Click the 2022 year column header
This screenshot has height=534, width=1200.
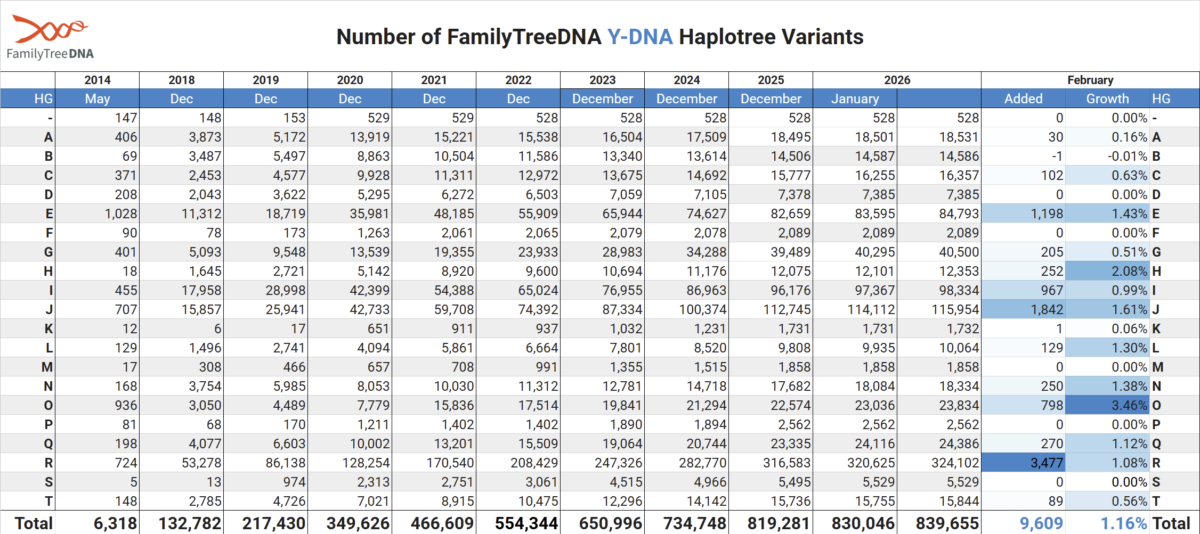[517, 80]
